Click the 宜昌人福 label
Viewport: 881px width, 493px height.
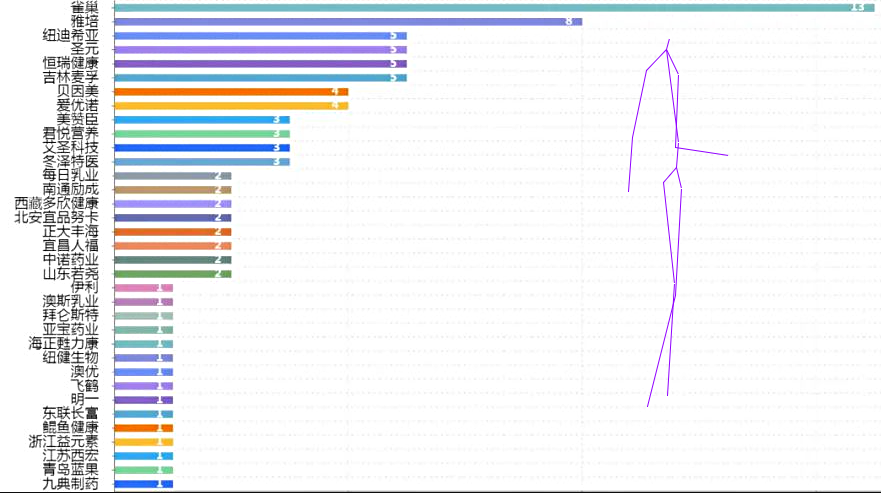(x=71, y=246)
